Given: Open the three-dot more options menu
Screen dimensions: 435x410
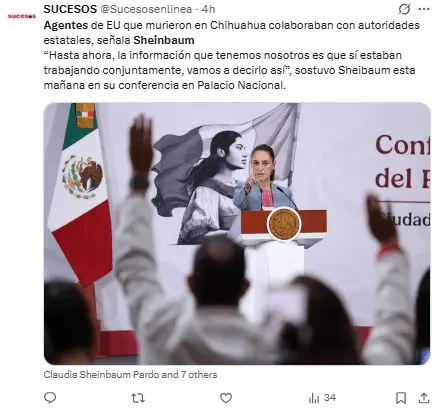Looking at the screenshot, I should [x=424, y=9].
